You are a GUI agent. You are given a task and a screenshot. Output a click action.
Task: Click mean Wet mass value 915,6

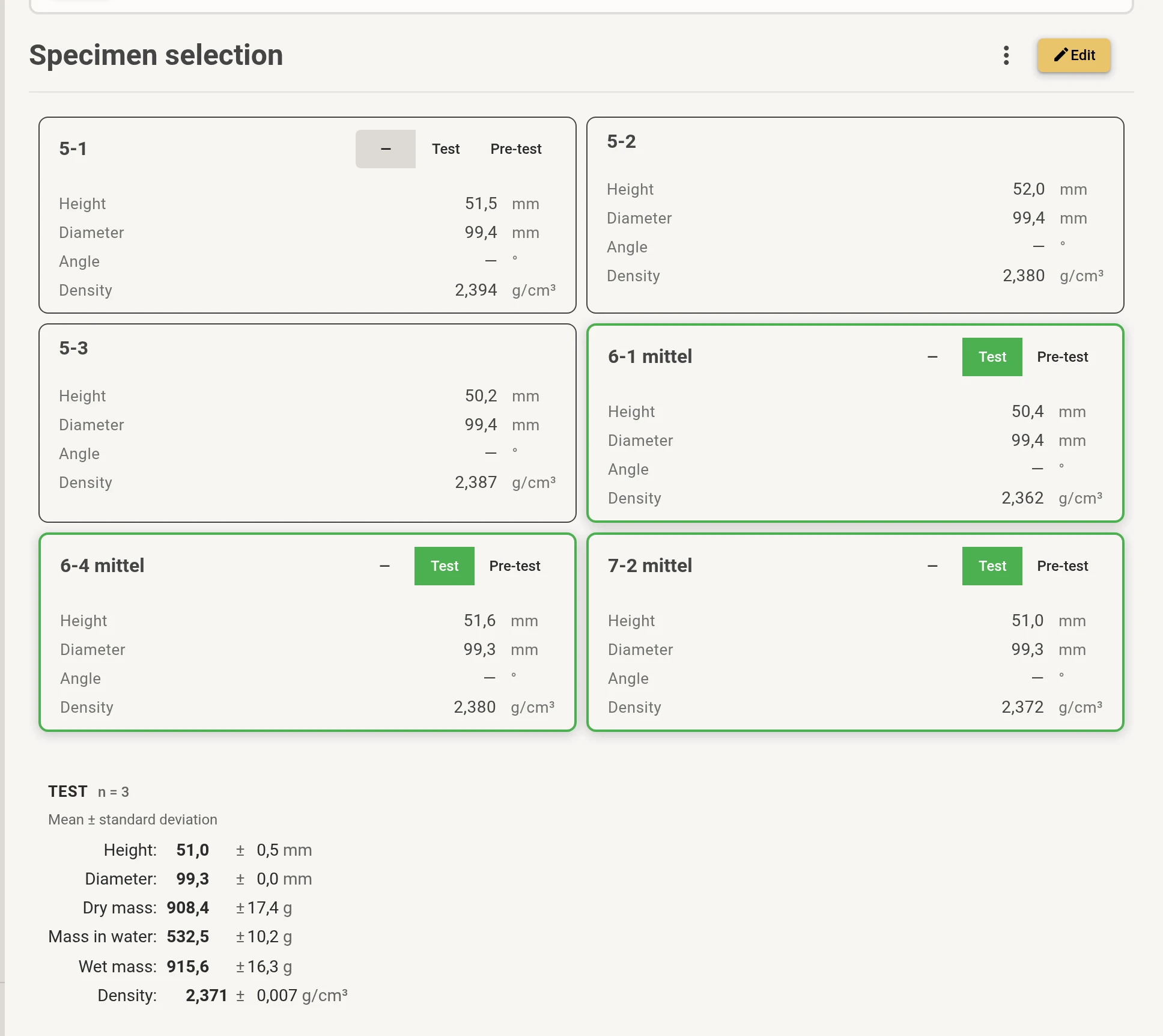[188, 967]
